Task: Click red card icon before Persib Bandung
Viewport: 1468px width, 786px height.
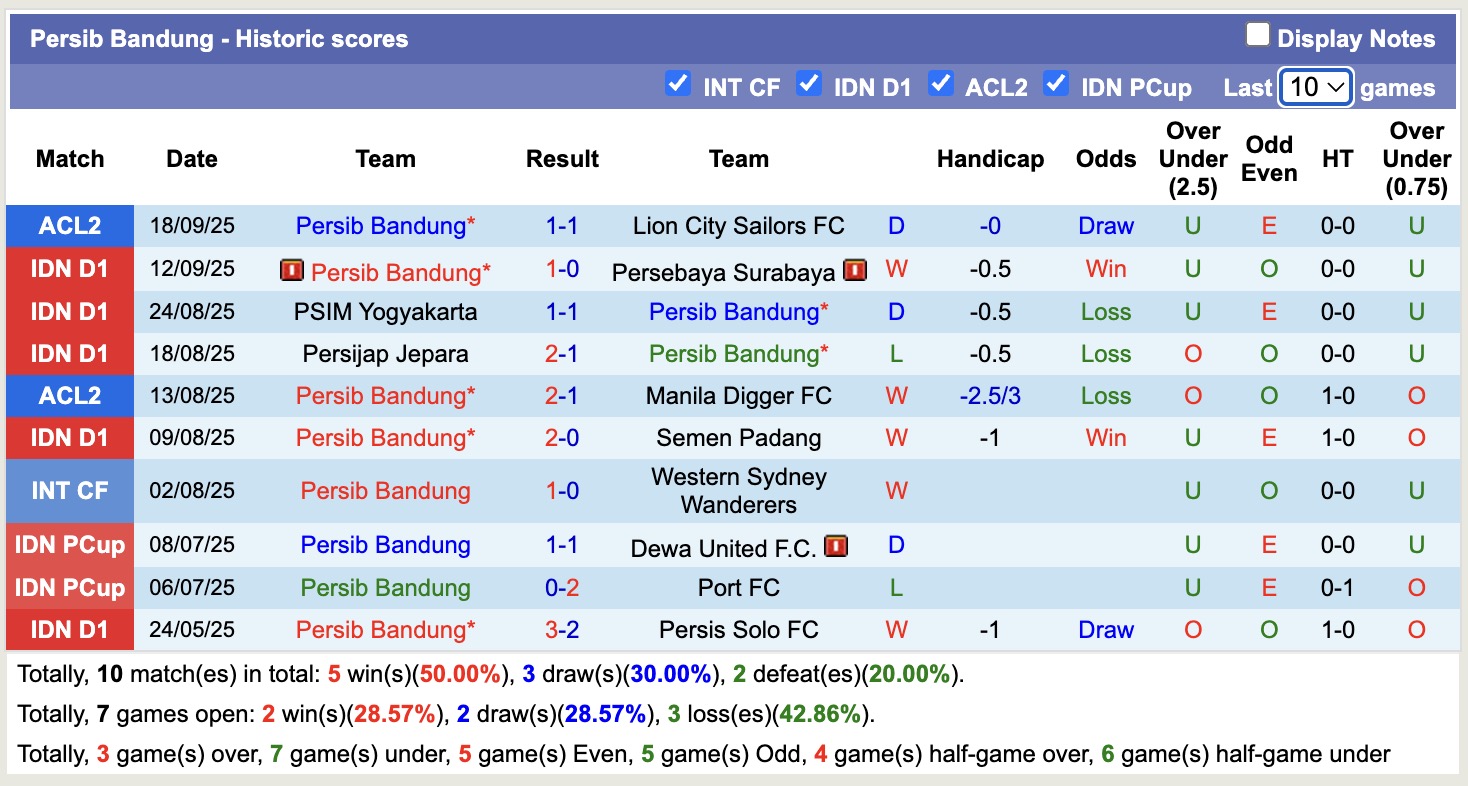Action: pos(292,270)
